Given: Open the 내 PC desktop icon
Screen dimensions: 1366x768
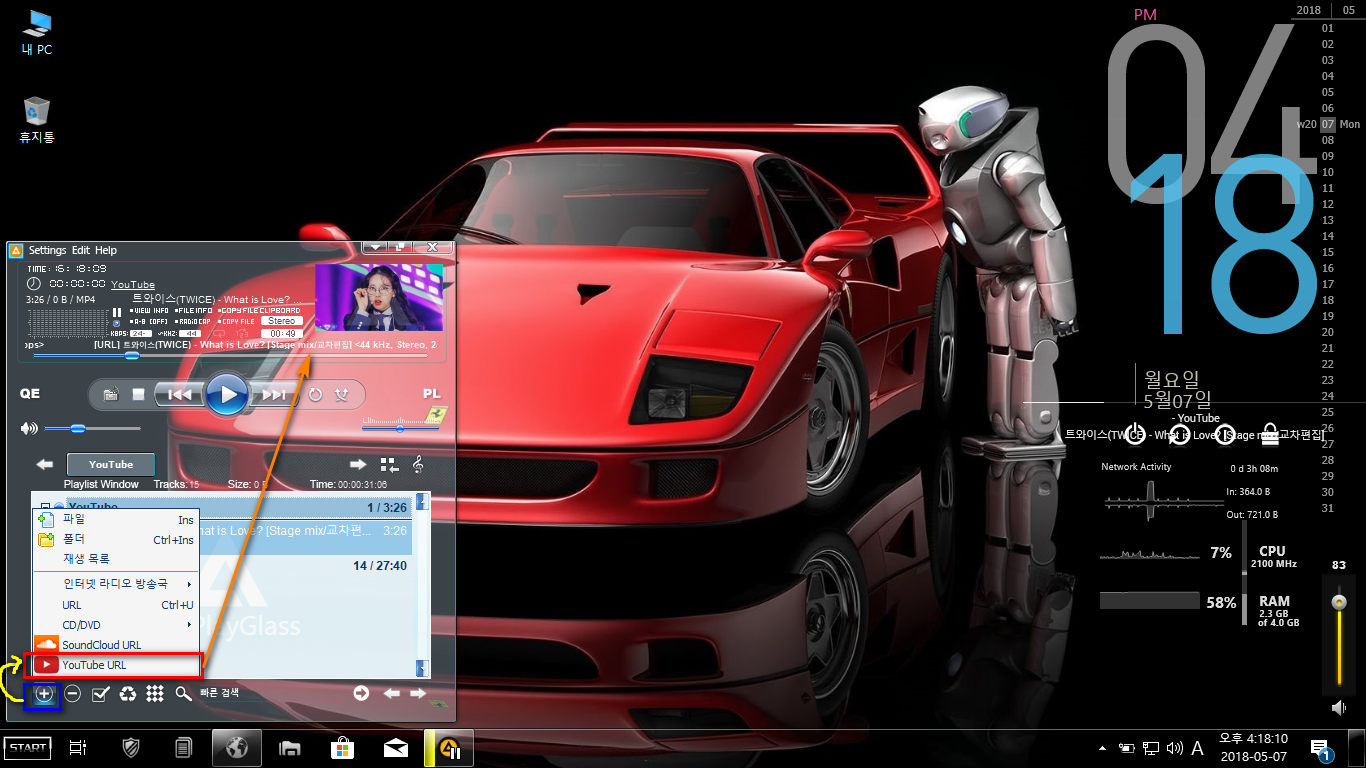Looking at the screenshot, I should (x=36, y=31).
